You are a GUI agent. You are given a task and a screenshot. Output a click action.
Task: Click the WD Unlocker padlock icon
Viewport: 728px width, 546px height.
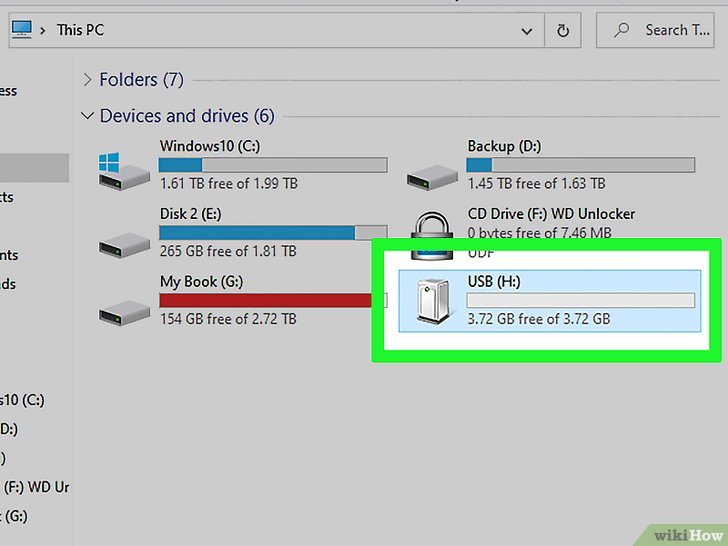tap(432, 235)
